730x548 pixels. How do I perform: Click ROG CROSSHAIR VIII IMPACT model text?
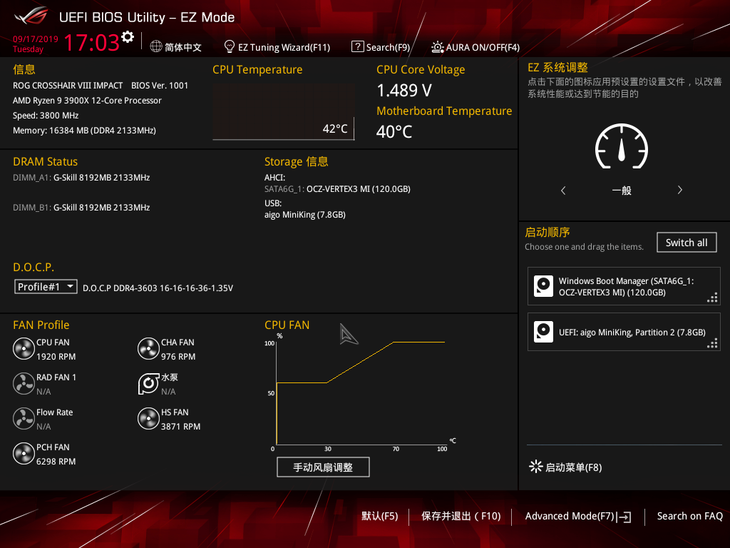[68, 85]
